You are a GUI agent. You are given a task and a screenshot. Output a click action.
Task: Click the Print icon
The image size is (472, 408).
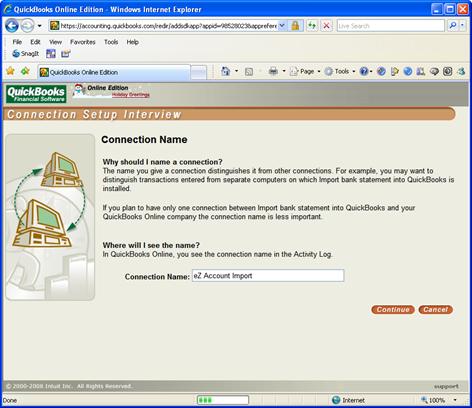tap(273, 71)
